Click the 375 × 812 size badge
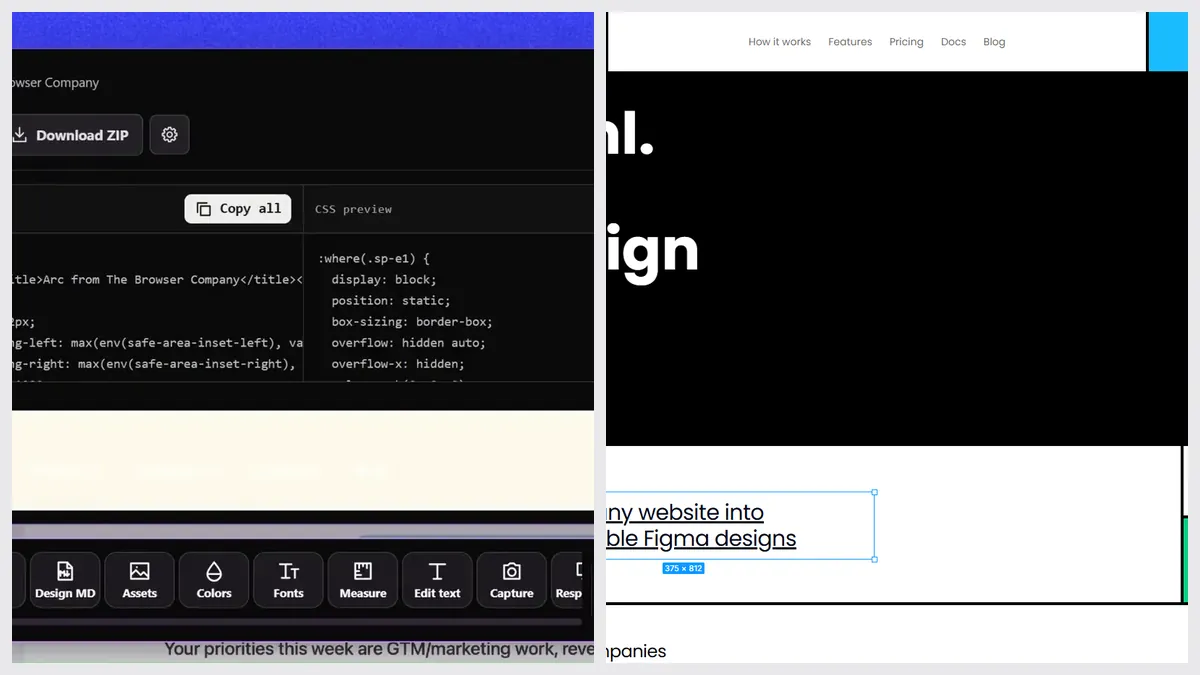 (x=683, y=568)
